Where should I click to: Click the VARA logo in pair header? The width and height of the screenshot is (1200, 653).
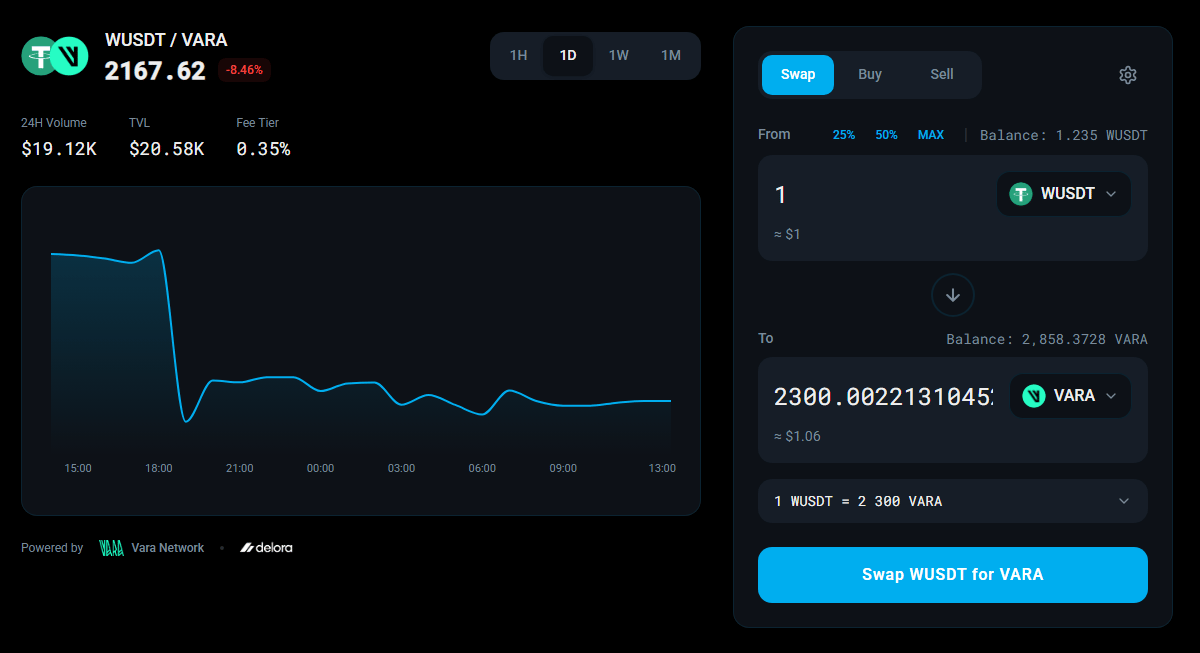70,55
